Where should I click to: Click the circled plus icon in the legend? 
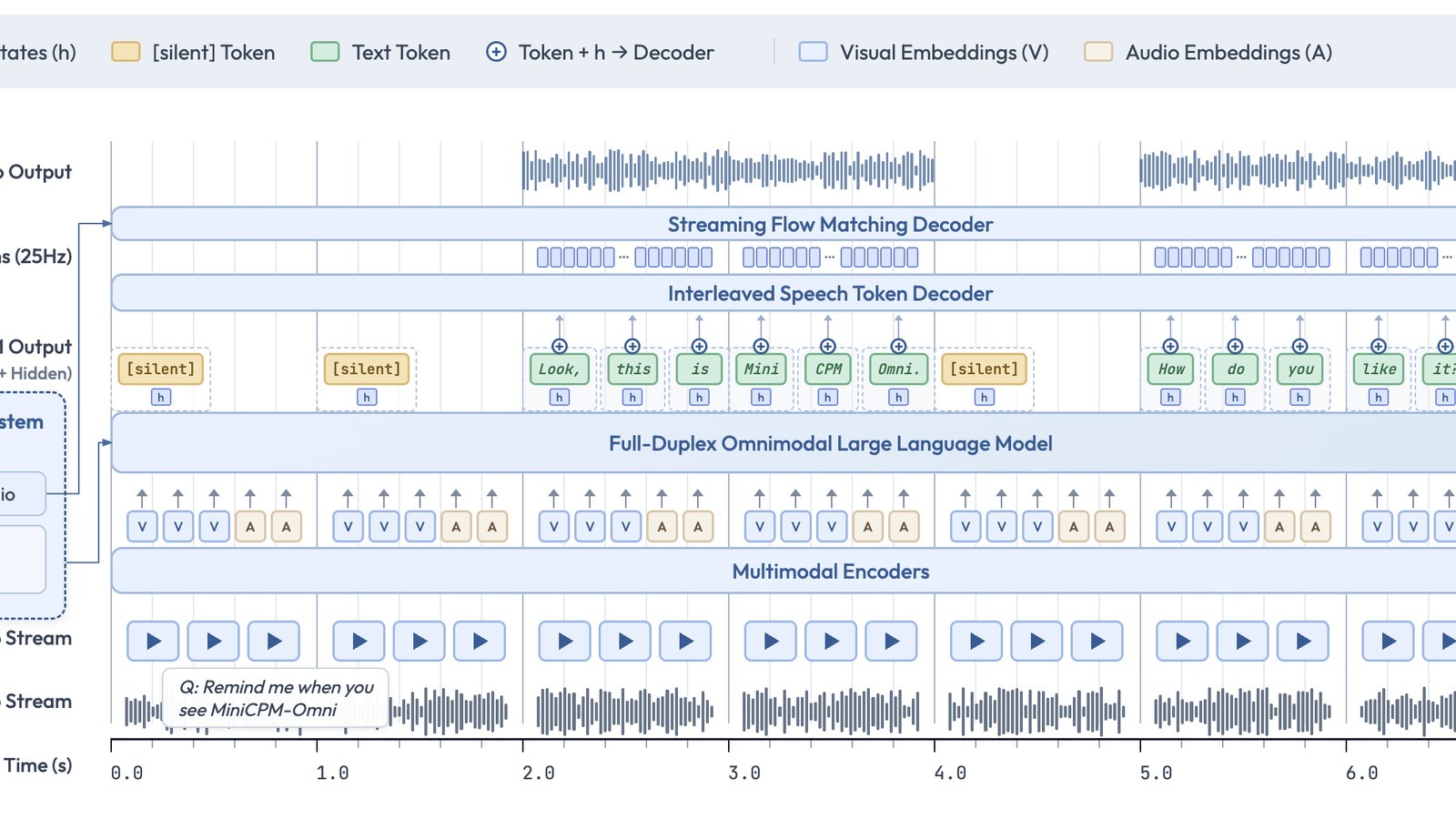pyautogui.click(x=496, y=52)
